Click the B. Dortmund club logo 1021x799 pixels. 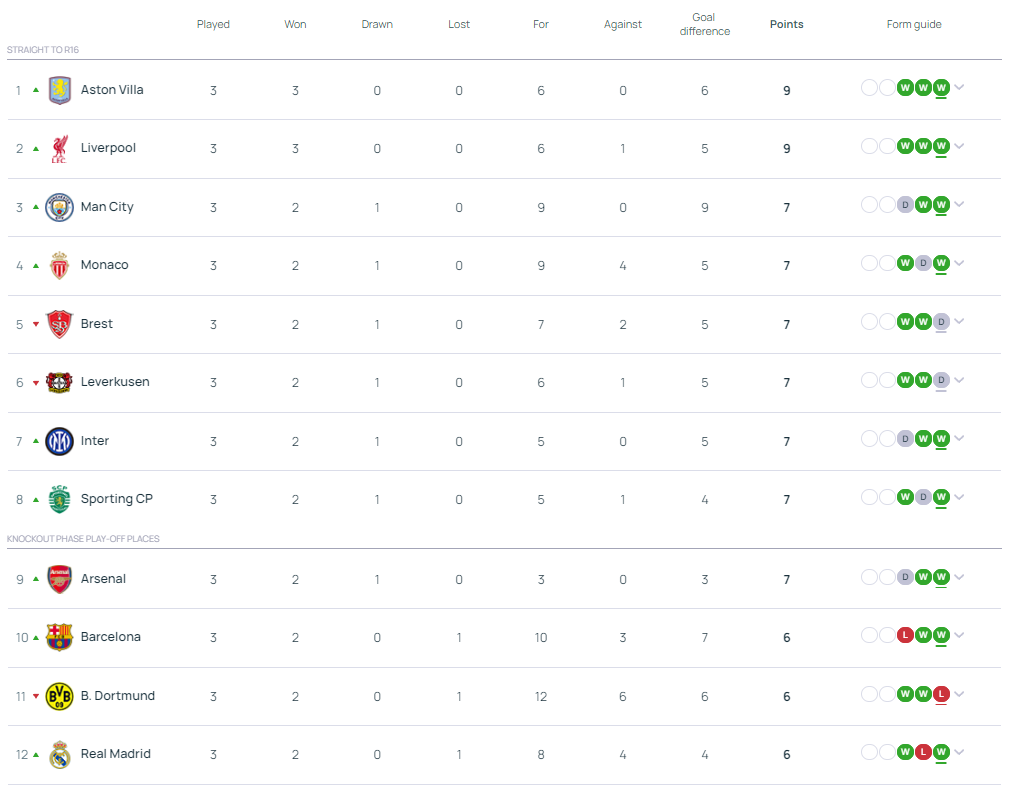click(x=60, y=696)
